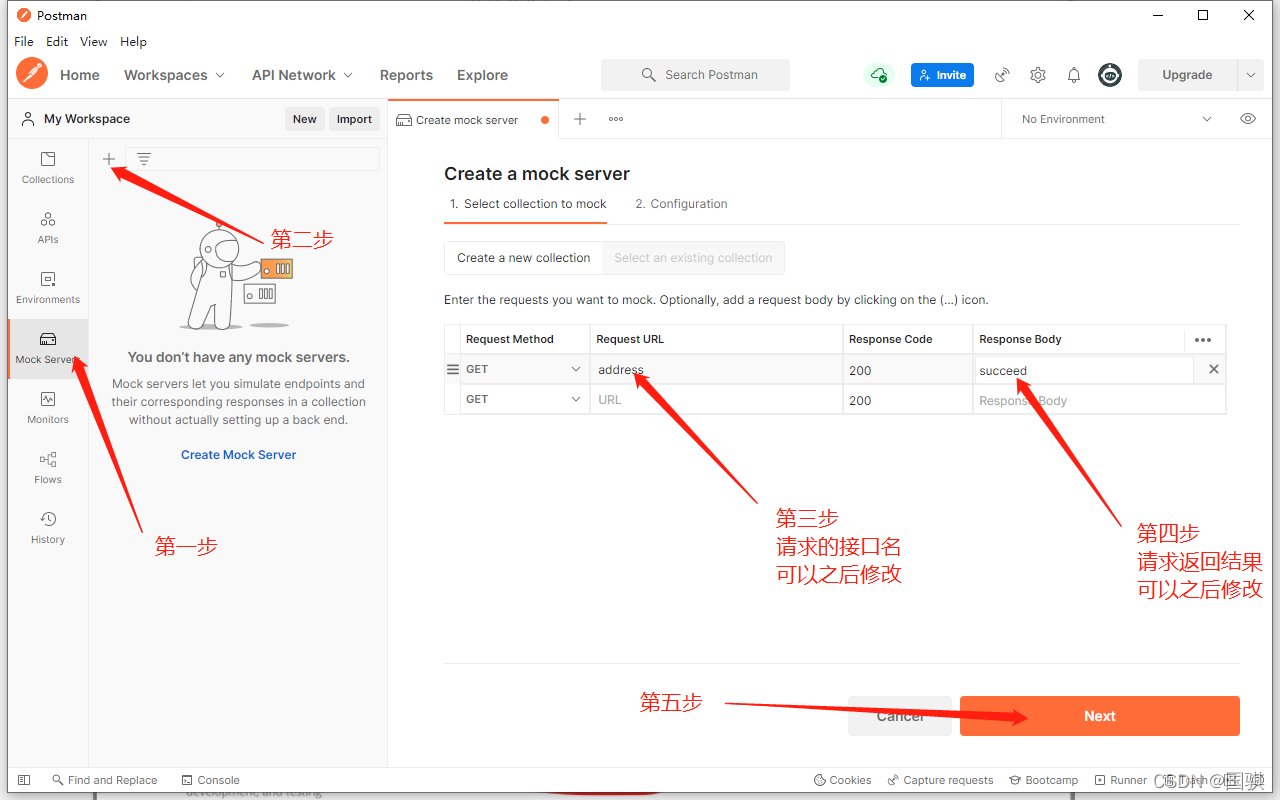Click the Cancel button
The image size is (1280, 800).
click(x=900, y=716)
